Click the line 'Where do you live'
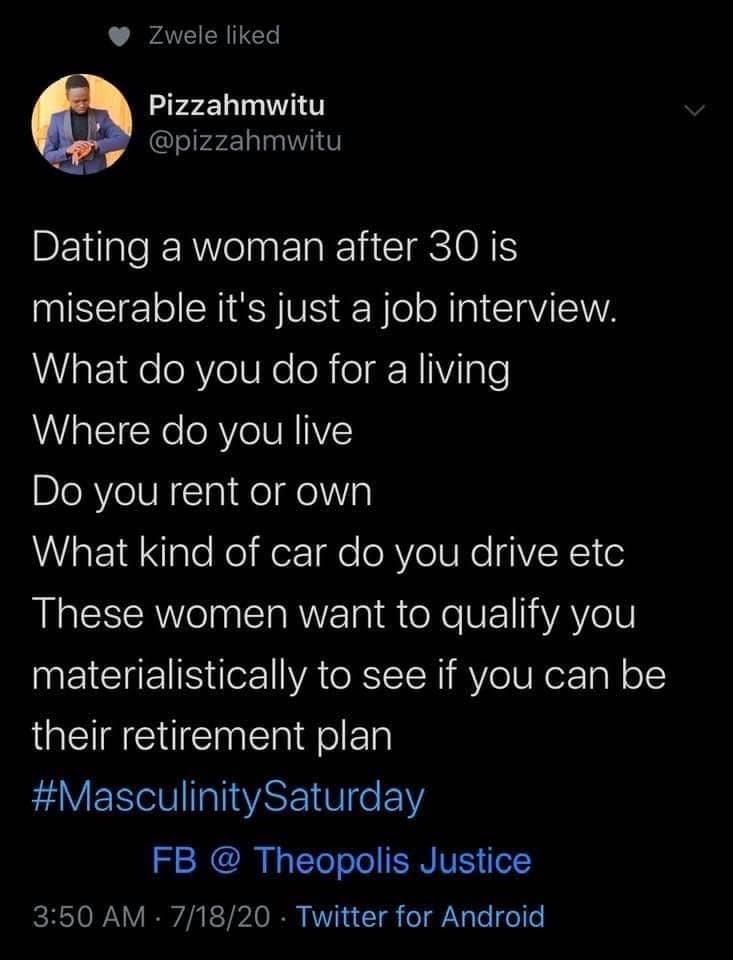 coord(192,430)
